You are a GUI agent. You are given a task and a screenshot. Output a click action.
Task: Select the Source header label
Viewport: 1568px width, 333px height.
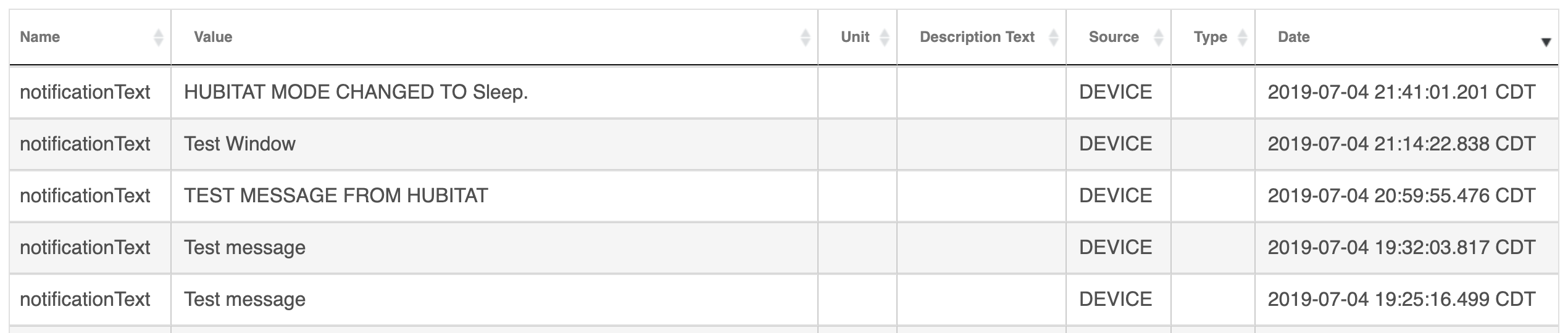pyautogui.click(x=1114, y=37)
